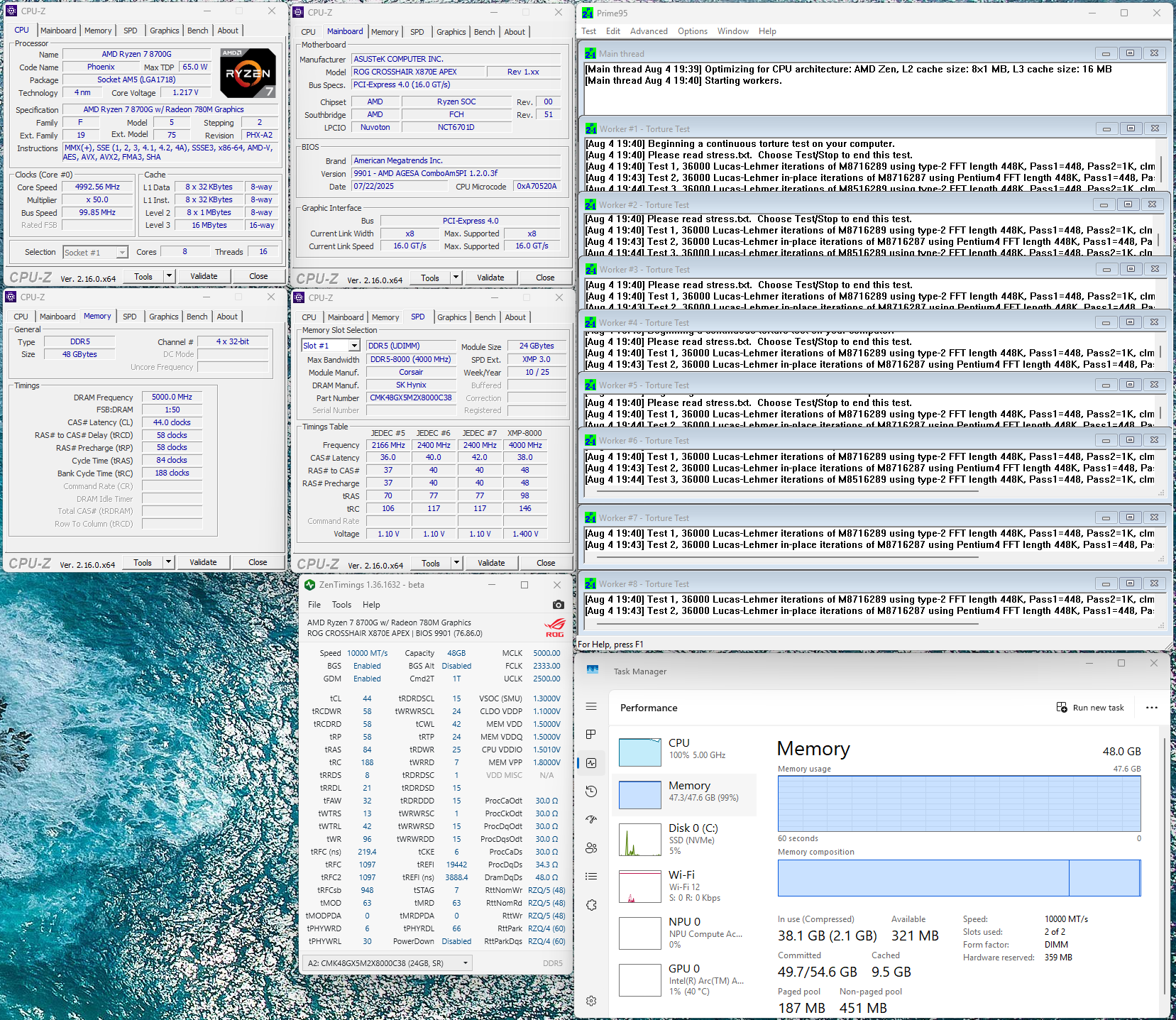Click Worker #6 Torture Test window icon

(590, 440)
